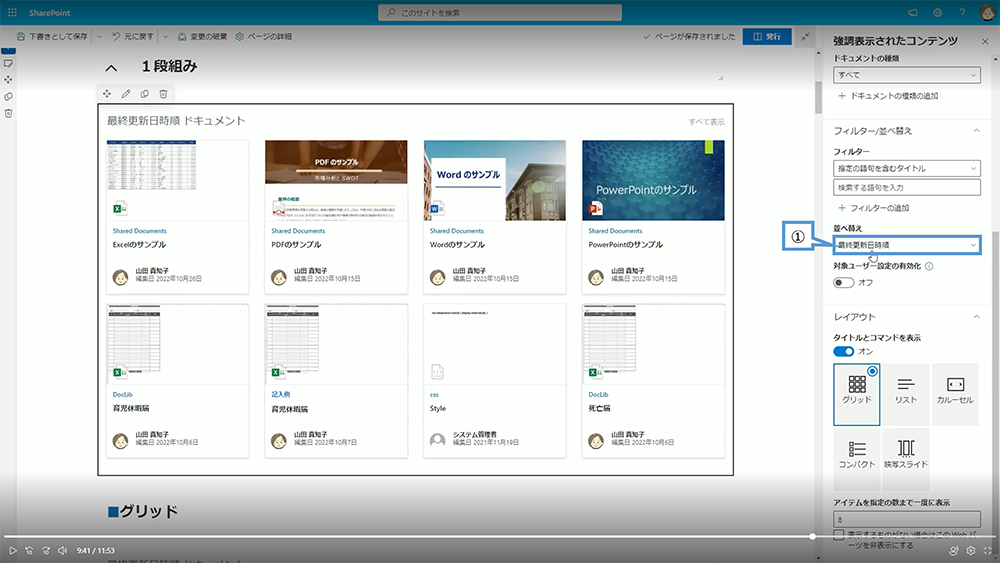Viewport: 1000px width, 563px height.
Task: Click the video fullscreen icon
Action: pos(988,550)
